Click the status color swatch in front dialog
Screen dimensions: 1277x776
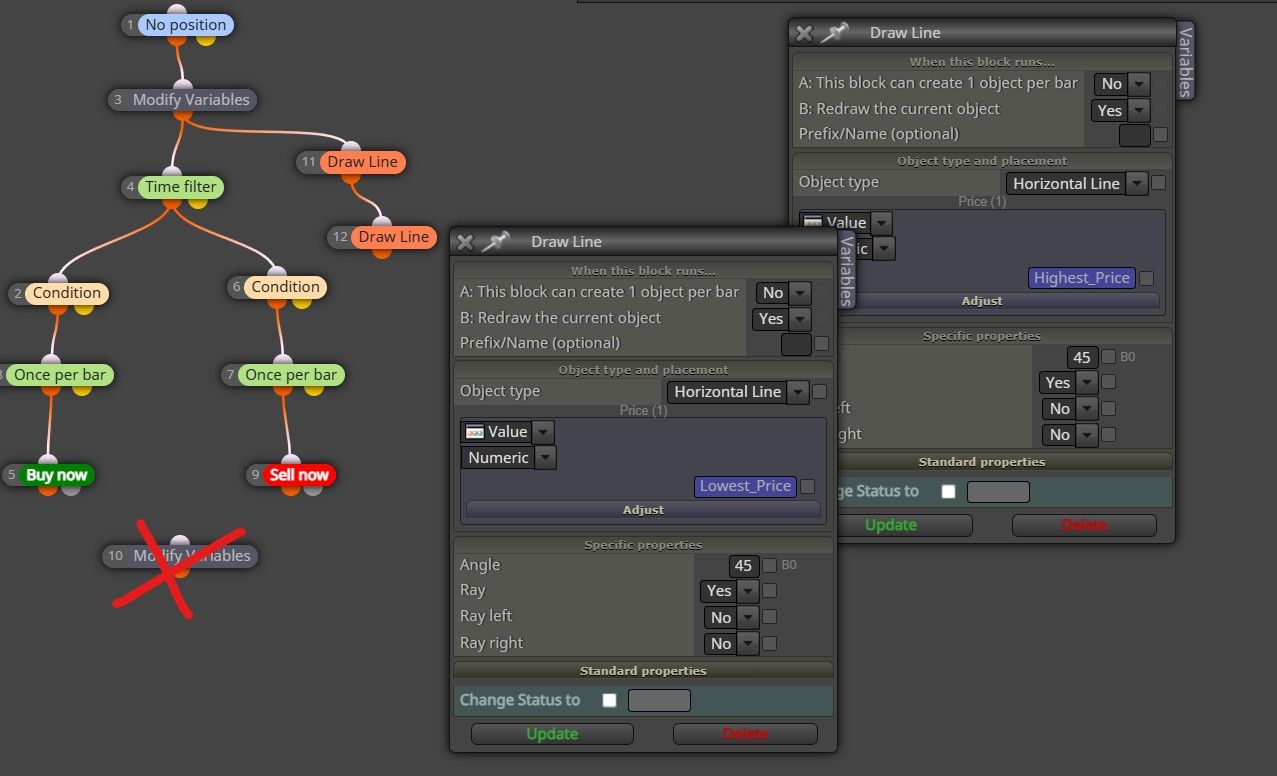click(x=659, y=700)
